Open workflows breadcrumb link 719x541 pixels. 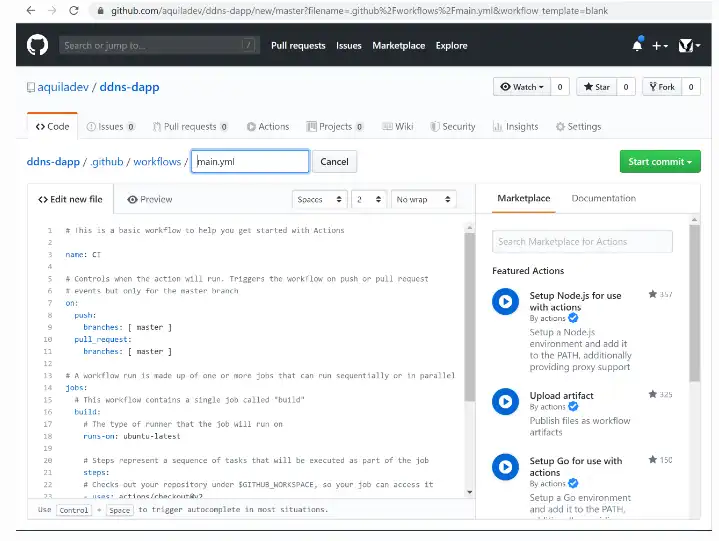pos(157,161)
